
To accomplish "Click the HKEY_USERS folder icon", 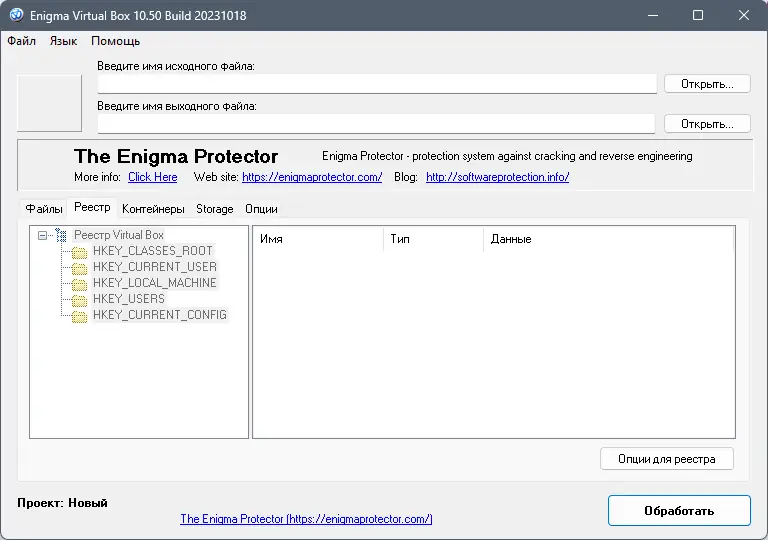I will [x=79, y=300].
